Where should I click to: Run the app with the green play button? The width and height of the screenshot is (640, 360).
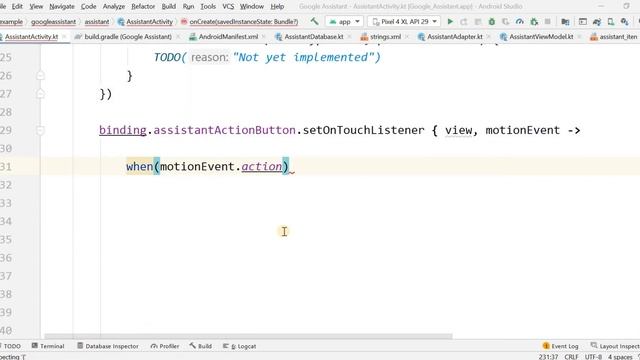pos(450,21)
